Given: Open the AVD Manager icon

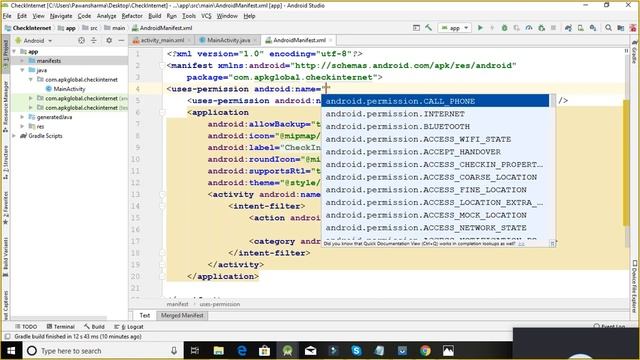Looking at the screenshot, I should (x=580, y=28).
